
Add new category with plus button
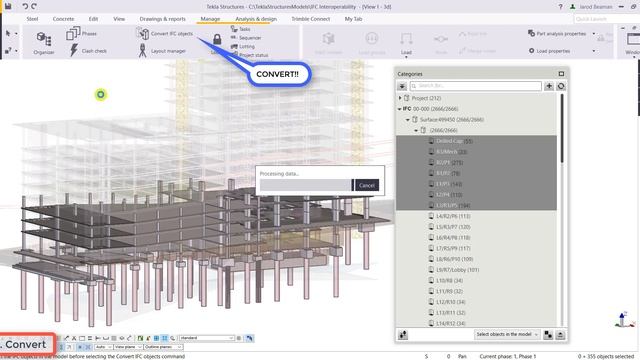click(x=549, y=86)
